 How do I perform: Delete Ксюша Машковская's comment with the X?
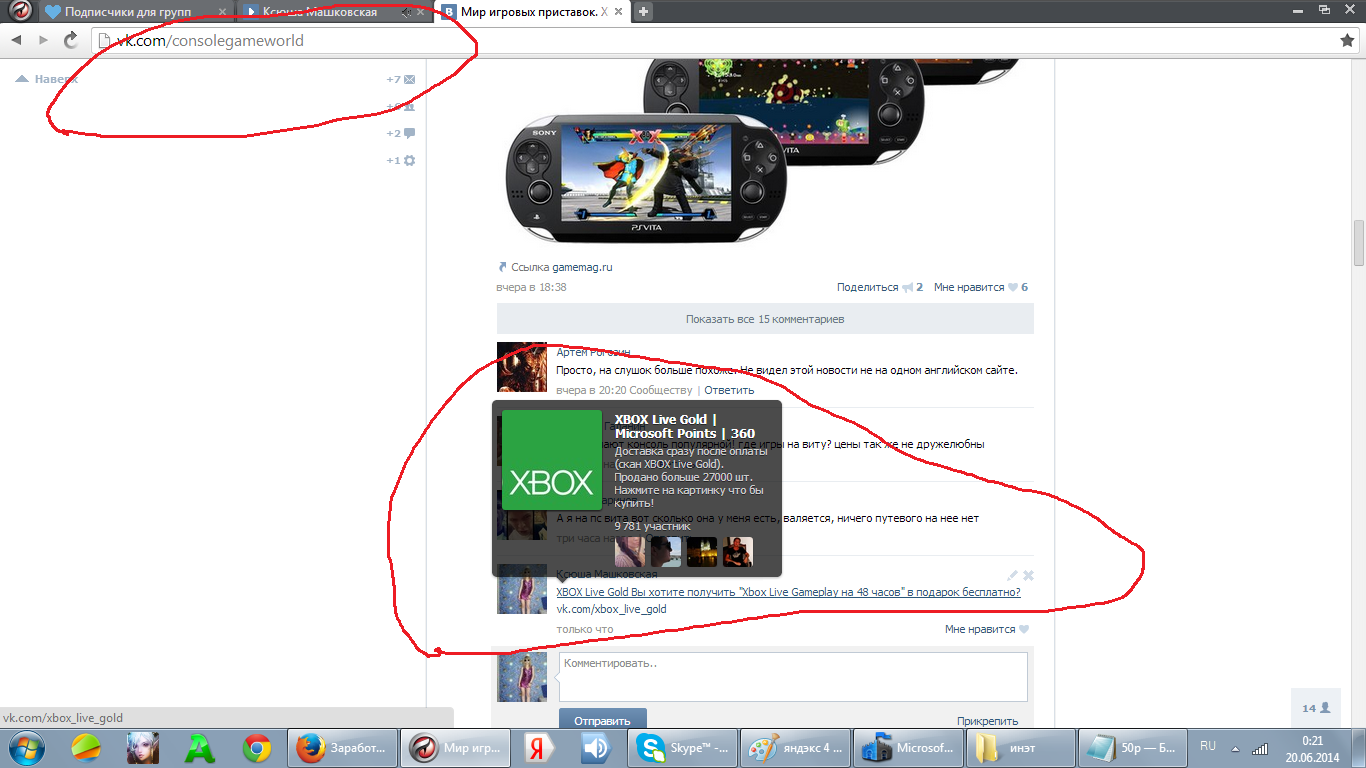coord(1028,575)
